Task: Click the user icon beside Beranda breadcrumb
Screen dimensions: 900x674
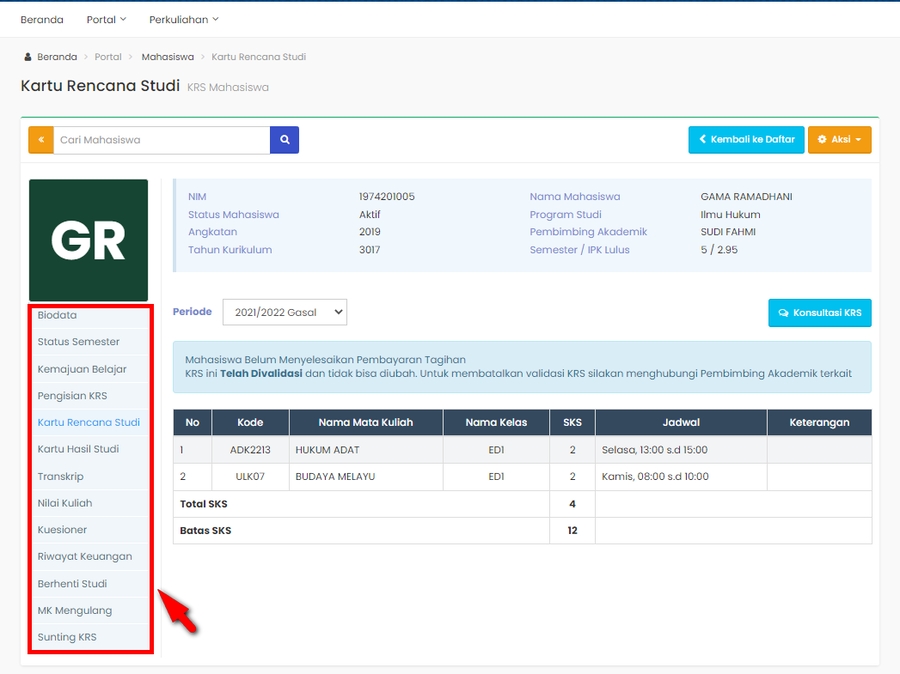Action: coord(28,57)
